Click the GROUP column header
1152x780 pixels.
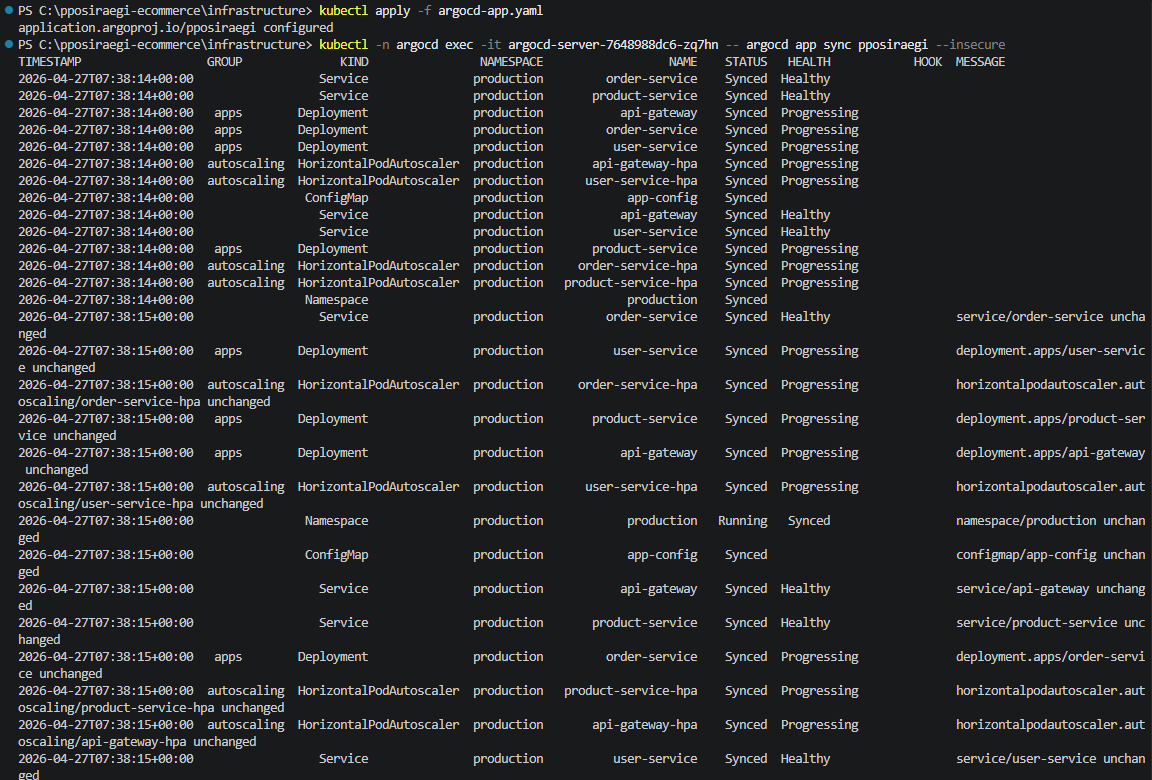click(224, 62)
